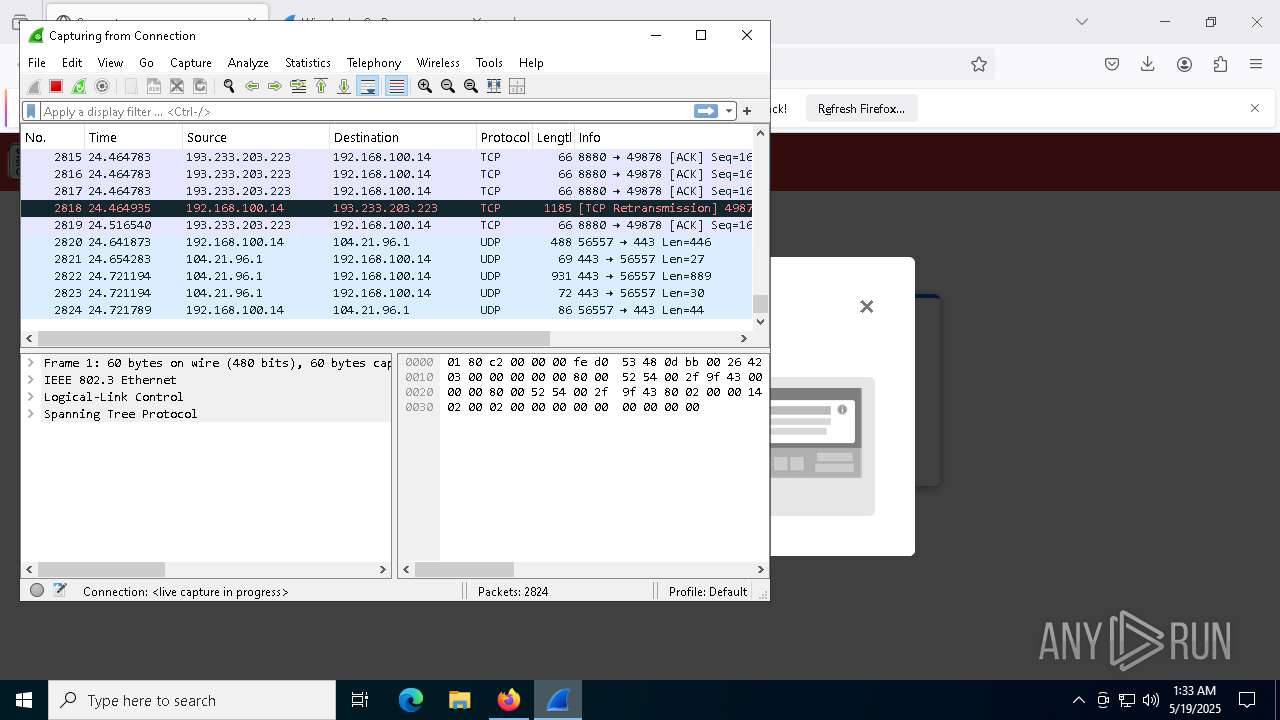The image size is (1280, 720).
Task: Open the Wireless menu
Action: pos(438,62)
